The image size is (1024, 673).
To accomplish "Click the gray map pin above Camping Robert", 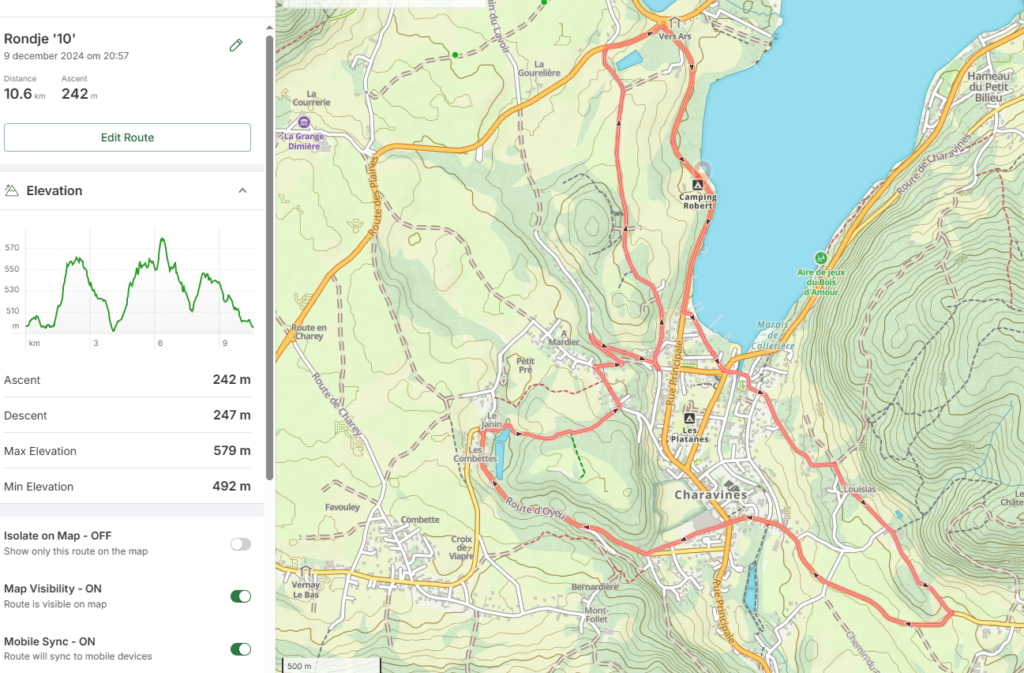I will [703, 169].
